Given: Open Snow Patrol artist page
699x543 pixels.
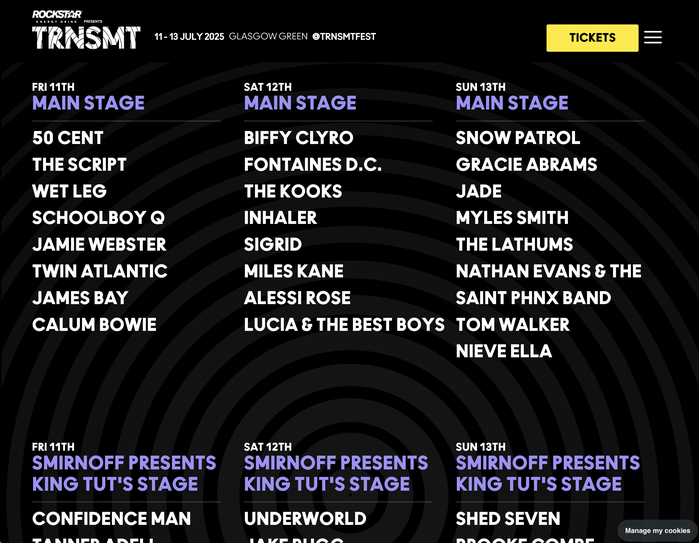Looking at the screenshot, I should click(517, 138).
